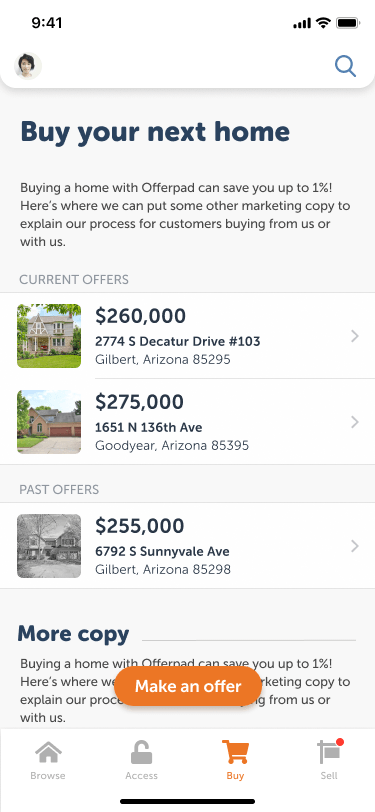The width and height of the screenshot is (375, 812).
Task: Tap the battery status icon
Action: click(348, 23)
